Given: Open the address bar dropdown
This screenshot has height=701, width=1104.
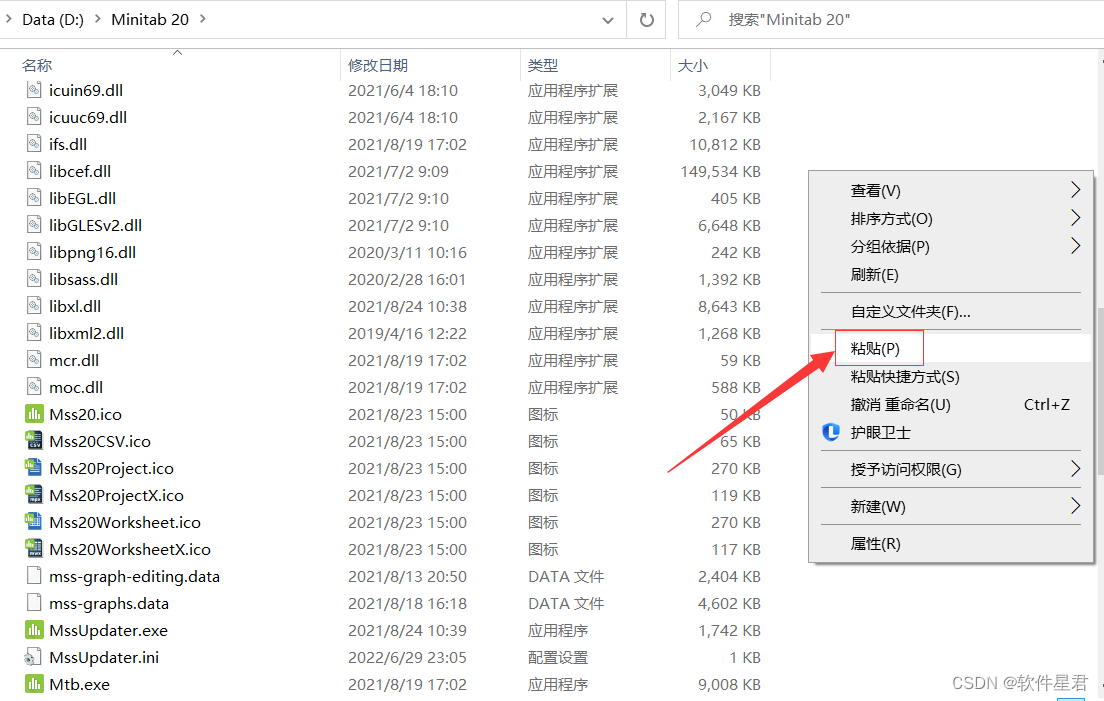Looking at the screenshot, I should coord(607,19).
